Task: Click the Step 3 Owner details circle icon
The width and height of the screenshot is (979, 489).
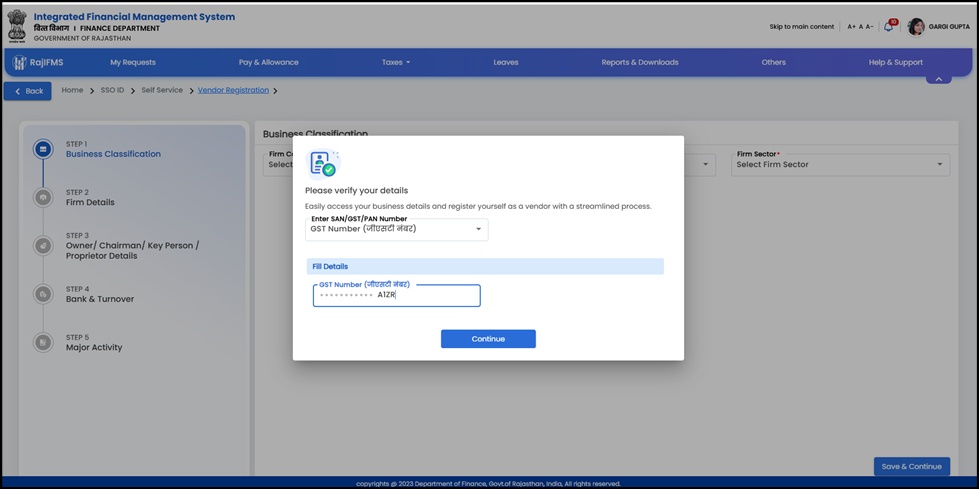Action: tap(43, 245)
